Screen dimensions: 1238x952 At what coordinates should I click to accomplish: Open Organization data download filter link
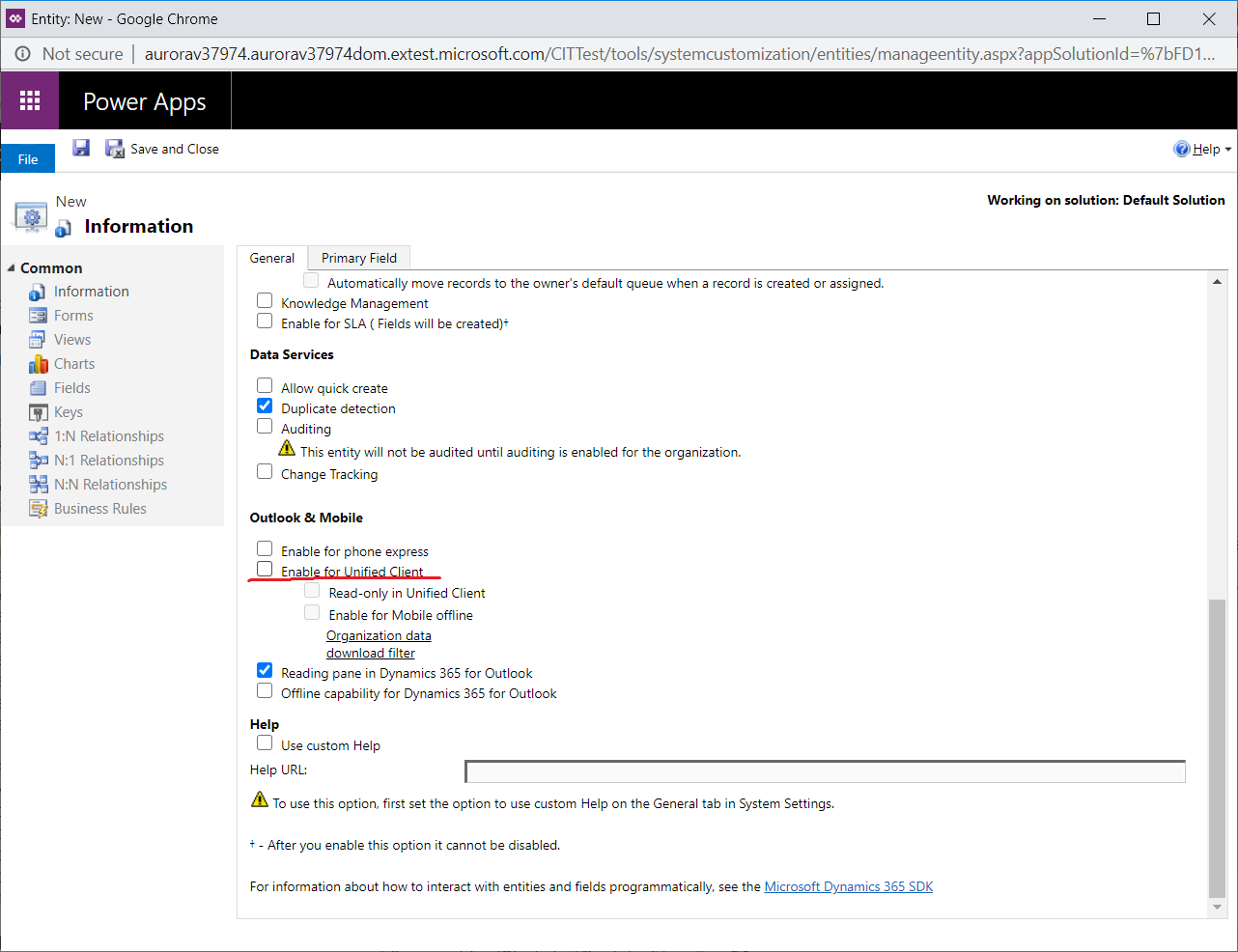coord(379,644)
